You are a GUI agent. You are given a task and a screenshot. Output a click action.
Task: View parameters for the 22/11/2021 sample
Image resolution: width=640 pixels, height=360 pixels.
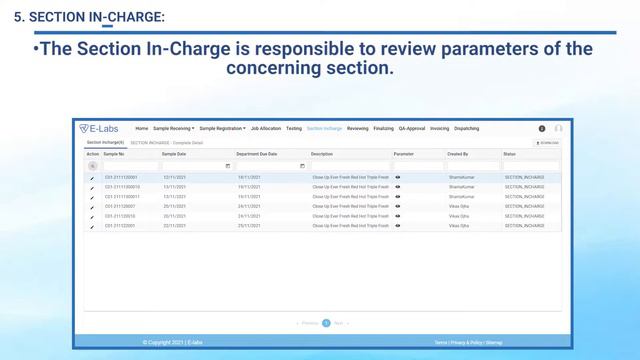(x=398, y=226)
